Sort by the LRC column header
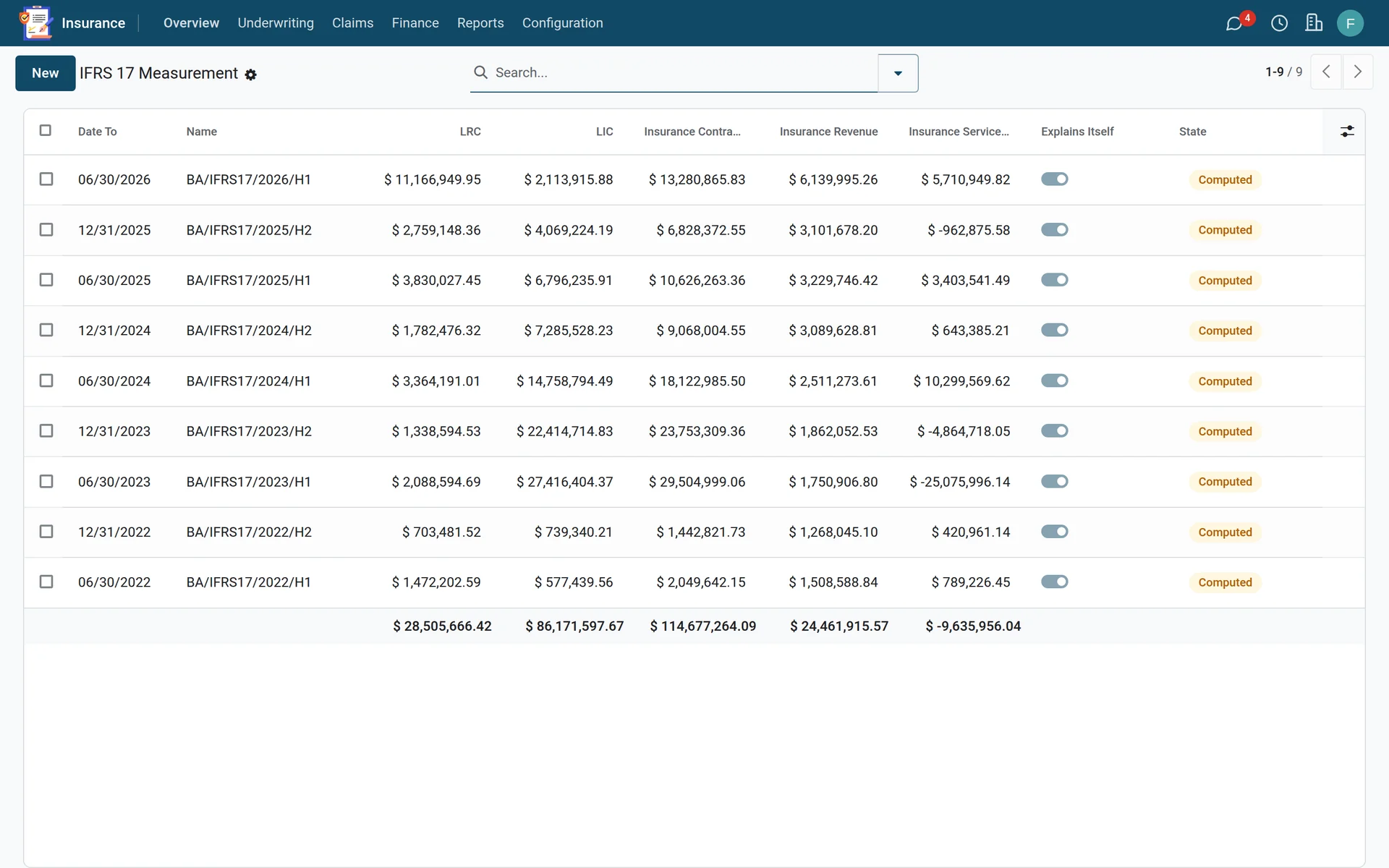The height and width of the screenshot is (868, 1389). coord(470,132)
